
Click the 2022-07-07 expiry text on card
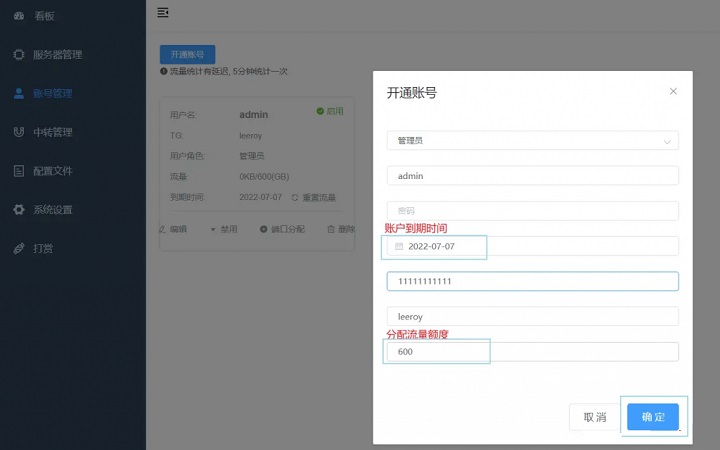pyautogui.click(x=260, y=197)
